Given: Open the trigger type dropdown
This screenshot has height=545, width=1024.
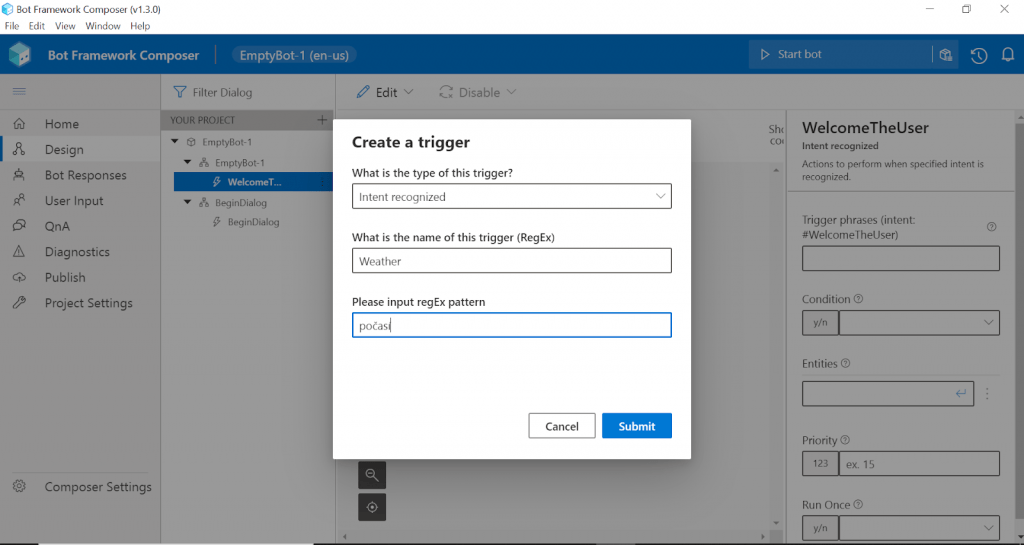Looking at the screenshot, I should tap(511, 197).
